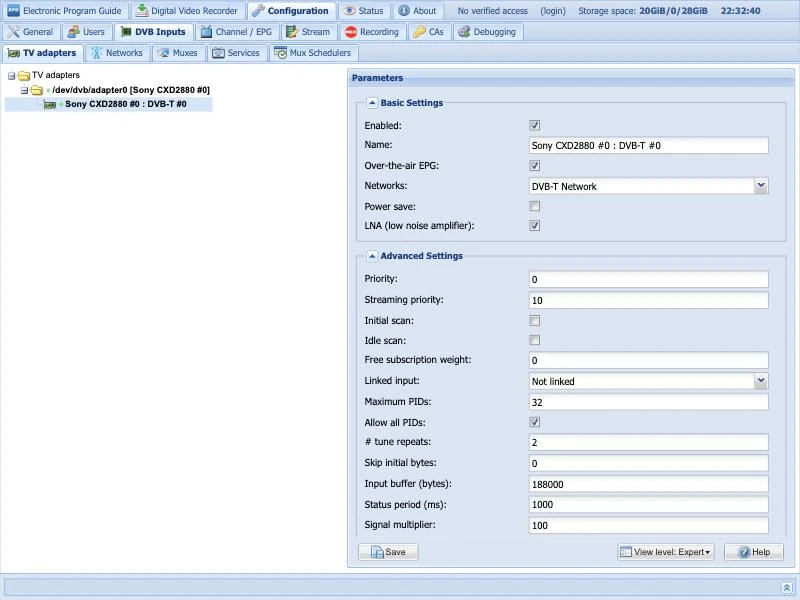This screenshot has width=800, height=600.
Task: Click the Streaming priority input field
Action: click(648, 300)
